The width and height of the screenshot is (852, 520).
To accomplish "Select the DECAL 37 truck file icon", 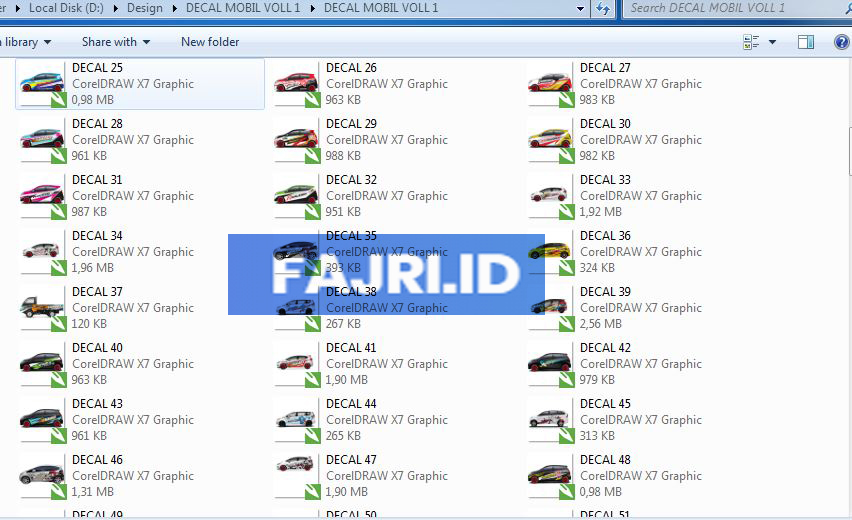I will point(42,308).
